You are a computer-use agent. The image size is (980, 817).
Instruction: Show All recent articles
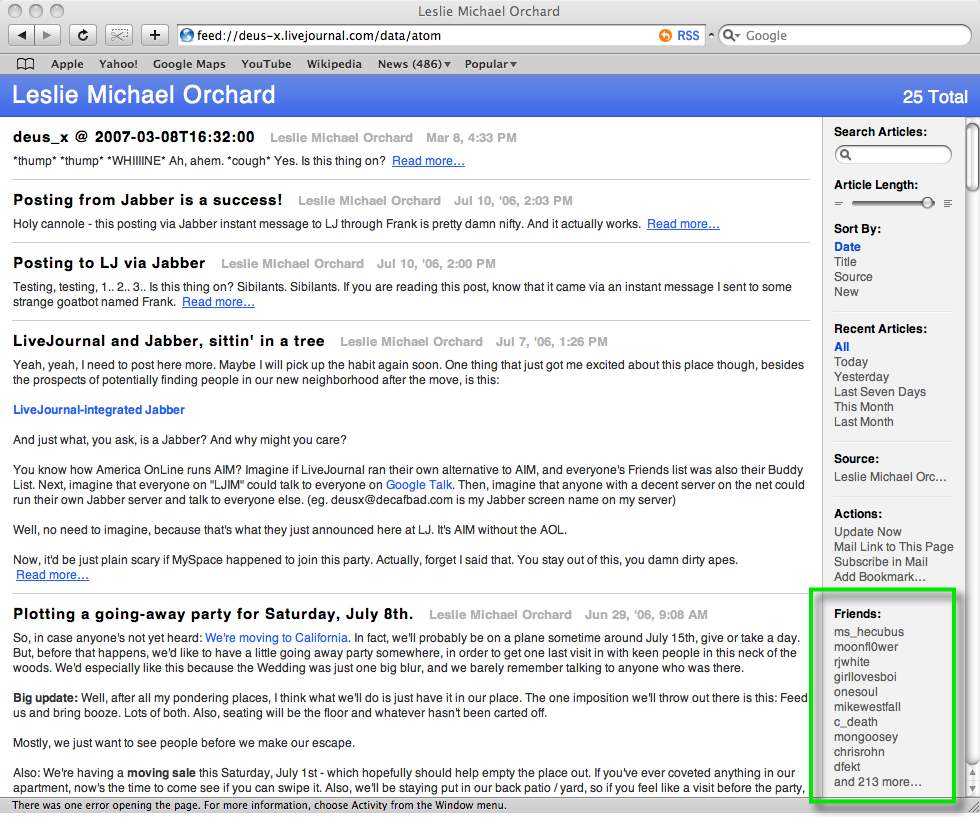[841, 347]
